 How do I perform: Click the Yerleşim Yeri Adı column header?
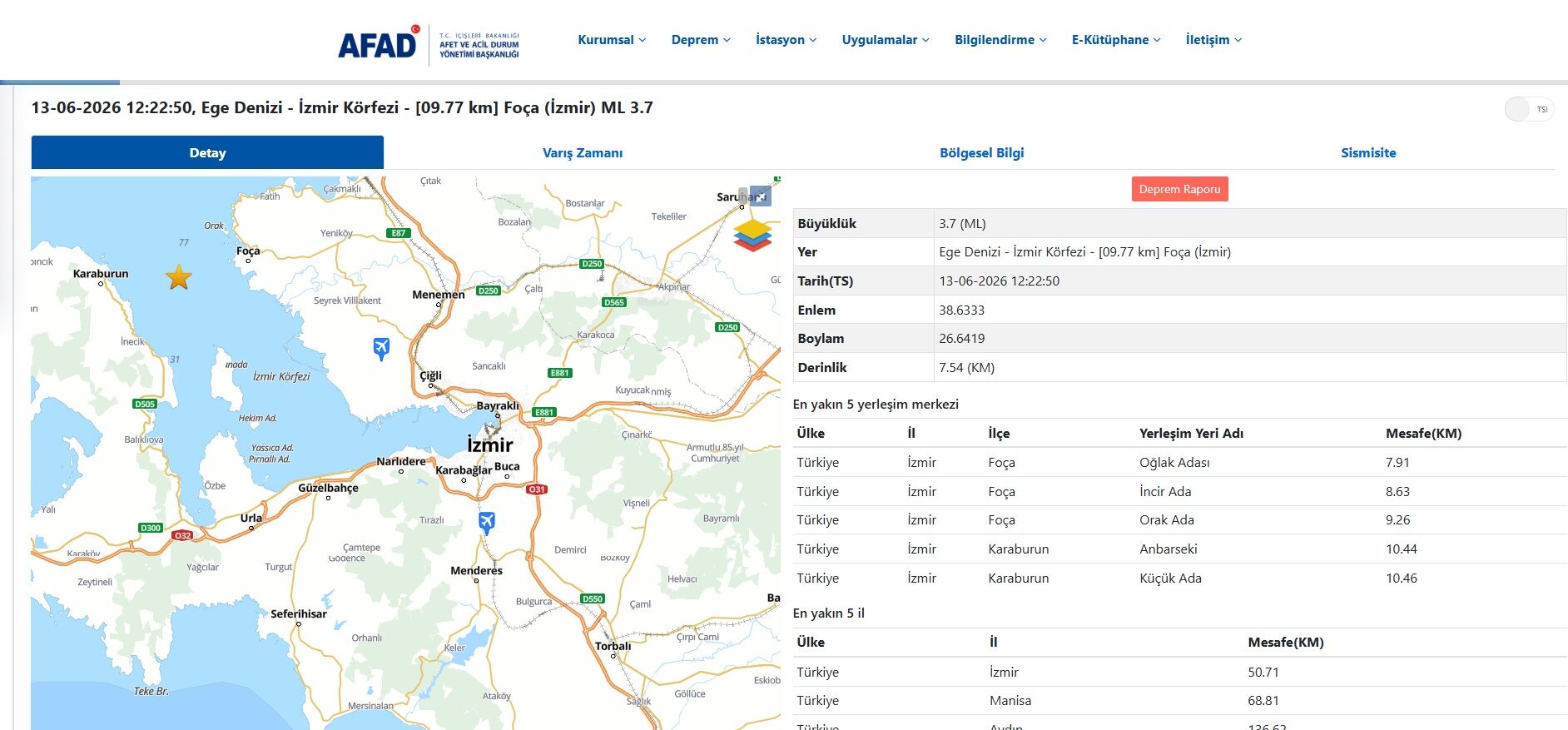coord(1191,433)
